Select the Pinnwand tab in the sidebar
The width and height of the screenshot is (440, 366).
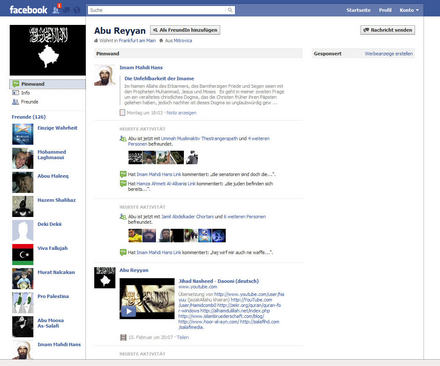47,84
